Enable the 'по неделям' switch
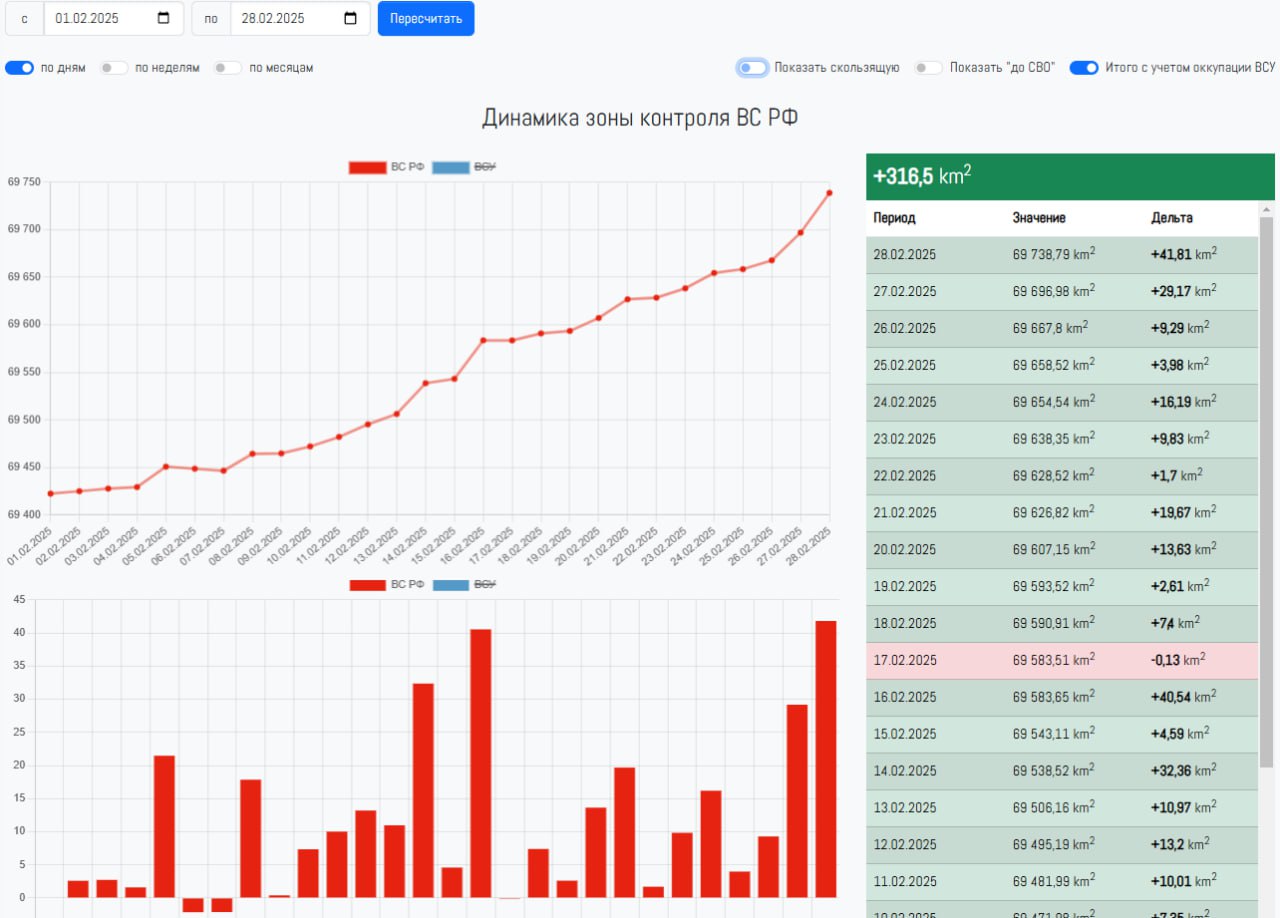This screenshot has height=918, width=1280. tap(114, 68)
